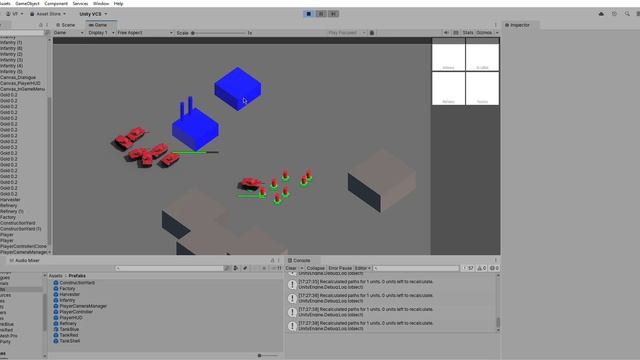The width and height of the screenshot is (640, 360).
Task: Click the Project panel lock icon
Action: coord(273,260)
